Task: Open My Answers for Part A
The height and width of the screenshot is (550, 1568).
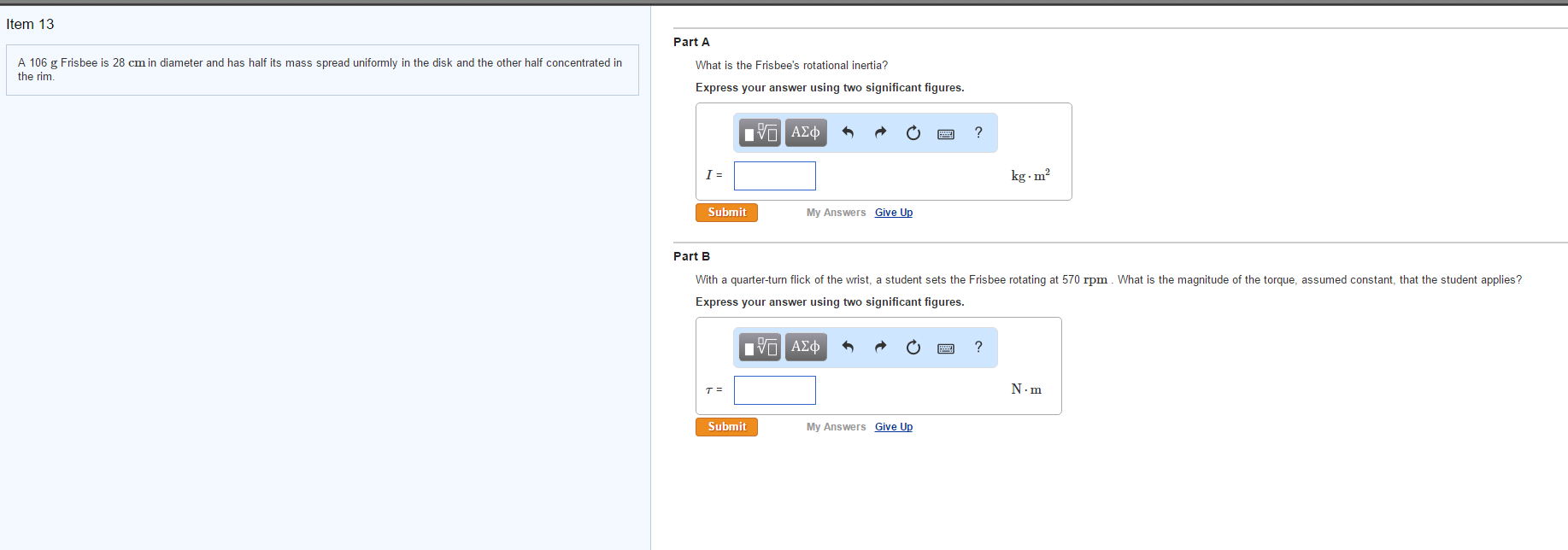Action: click(x=836, y=213)
